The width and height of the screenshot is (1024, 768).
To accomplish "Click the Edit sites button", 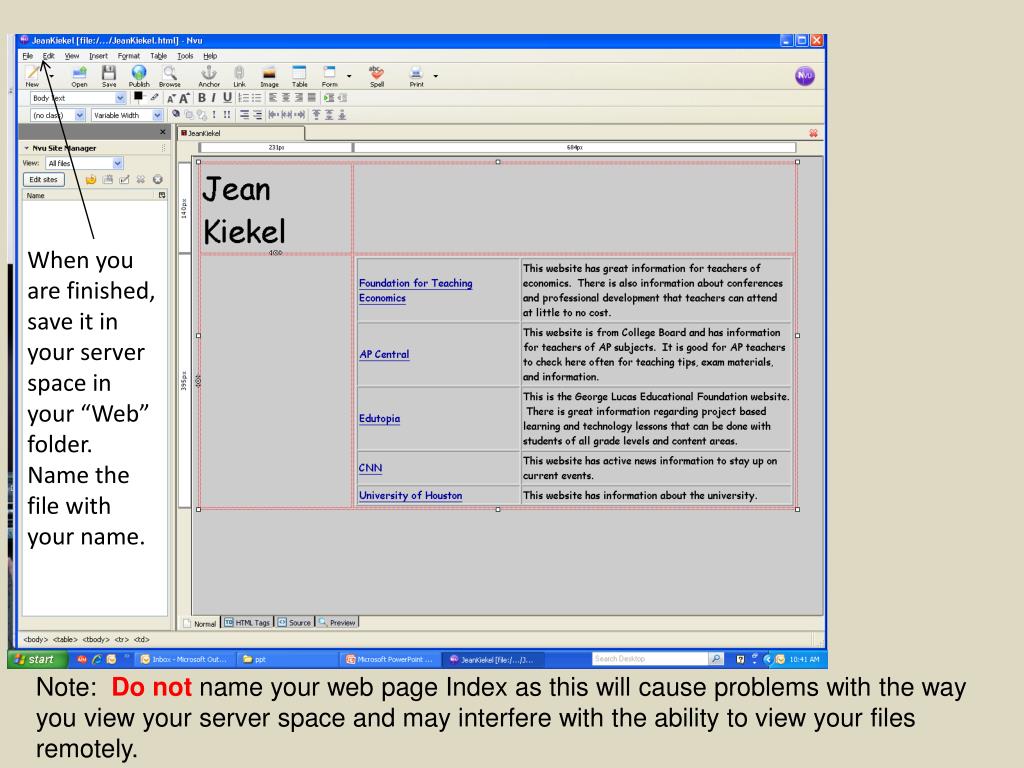I will pyautogui.click(x=44, y=180).
